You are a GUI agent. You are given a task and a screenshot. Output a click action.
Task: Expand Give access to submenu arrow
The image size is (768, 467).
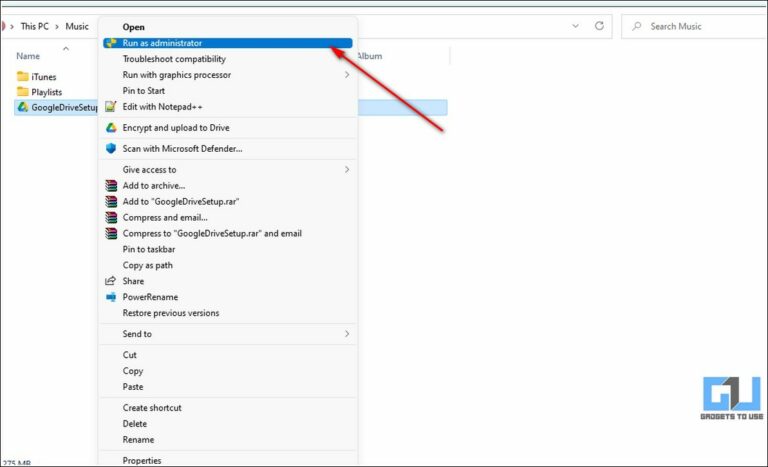pyautogui.click(x=347, y=170)
